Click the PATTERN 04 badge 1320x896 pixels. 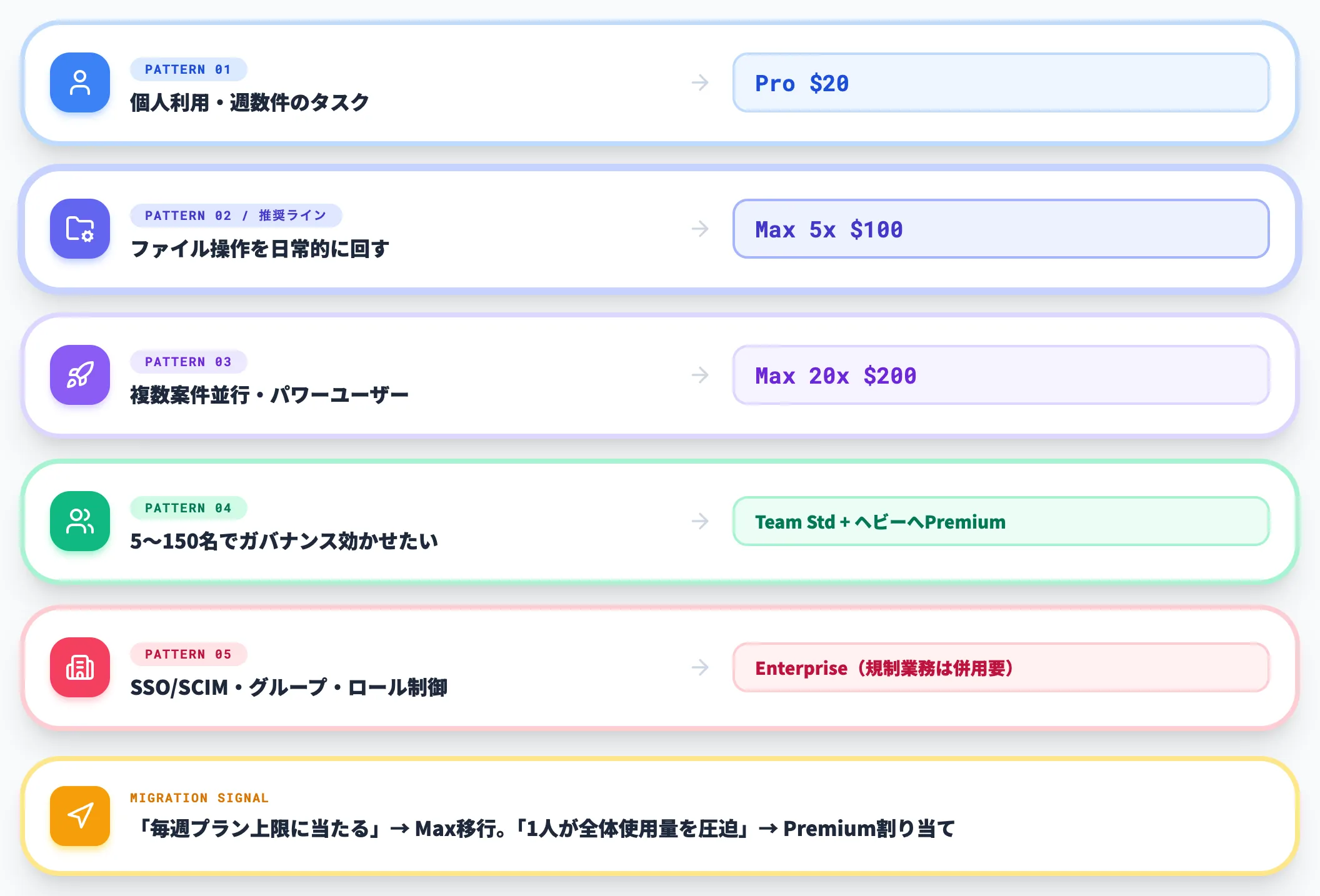click(188, 508)
